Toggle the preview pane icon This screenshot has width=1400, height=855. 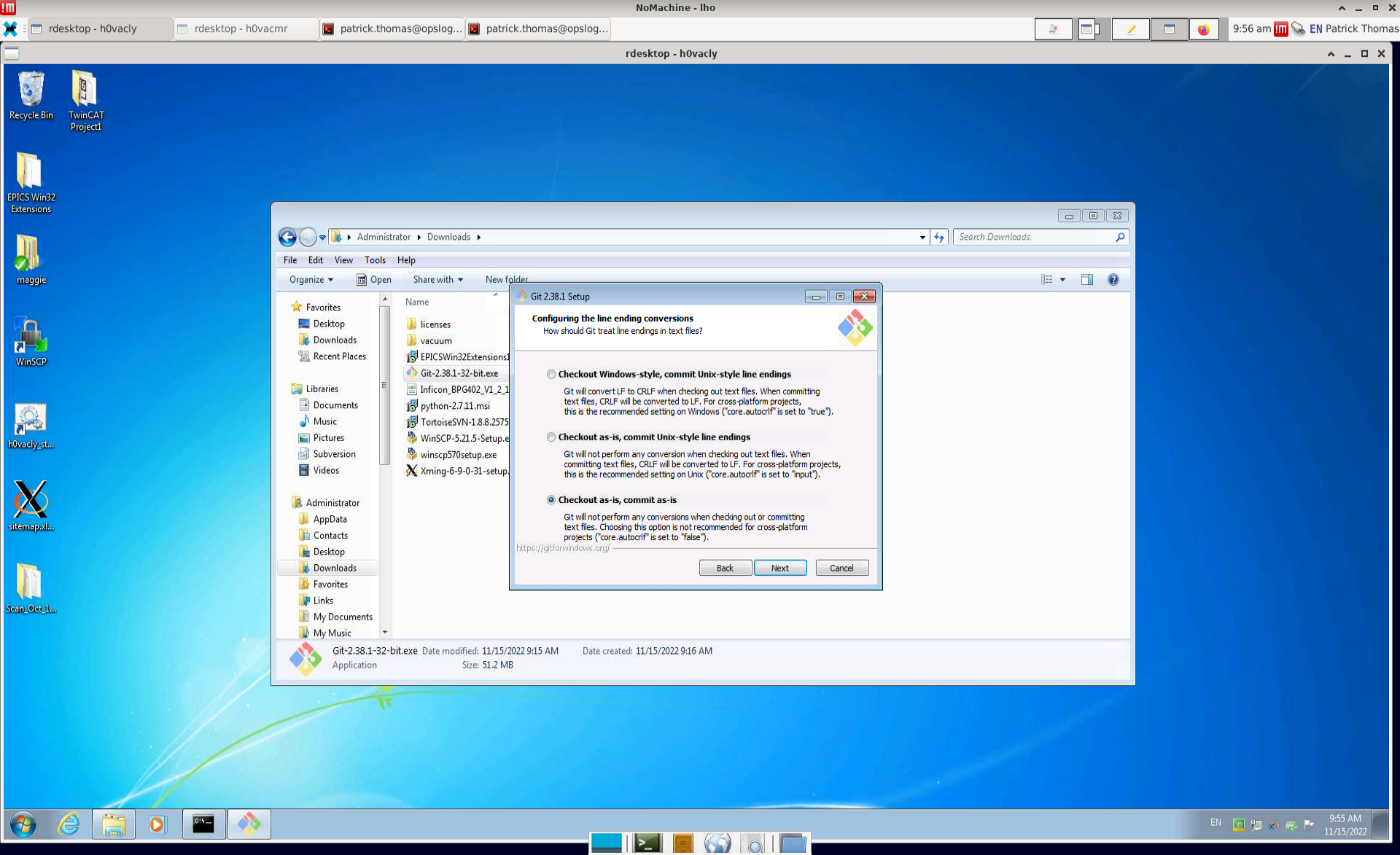click(x=1087, y=279)
